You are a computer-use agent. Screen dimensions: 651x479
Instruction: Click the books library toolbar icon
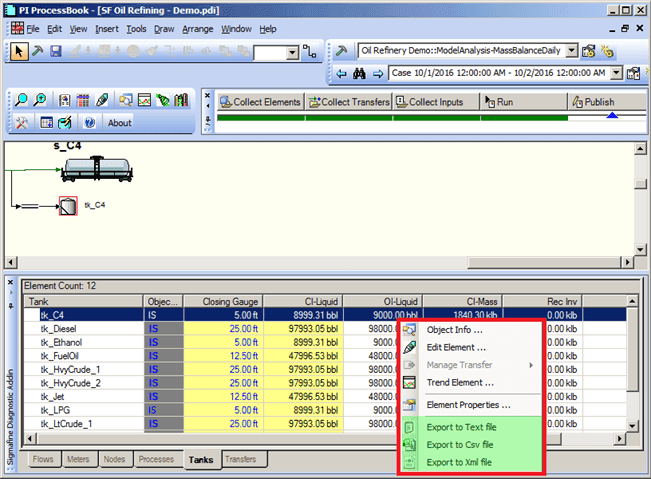point(181,100)
